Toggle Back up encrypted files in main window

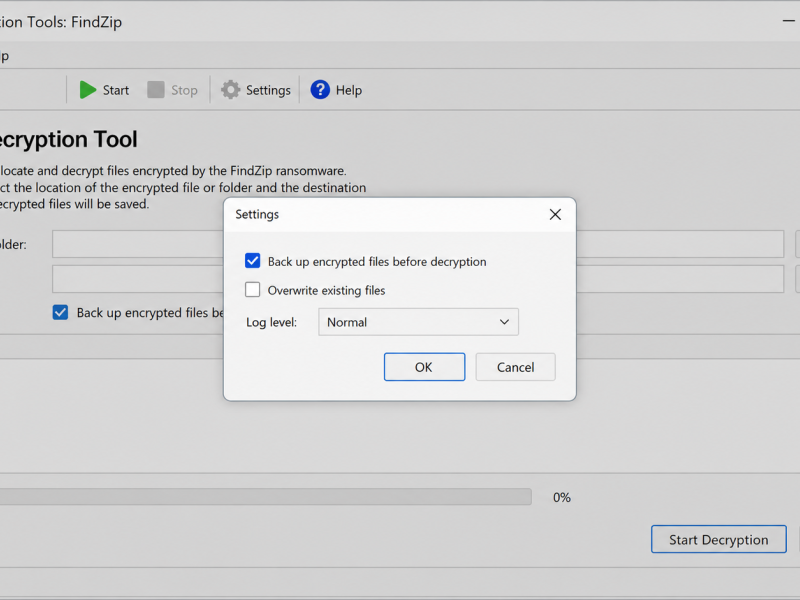(60, 312)
